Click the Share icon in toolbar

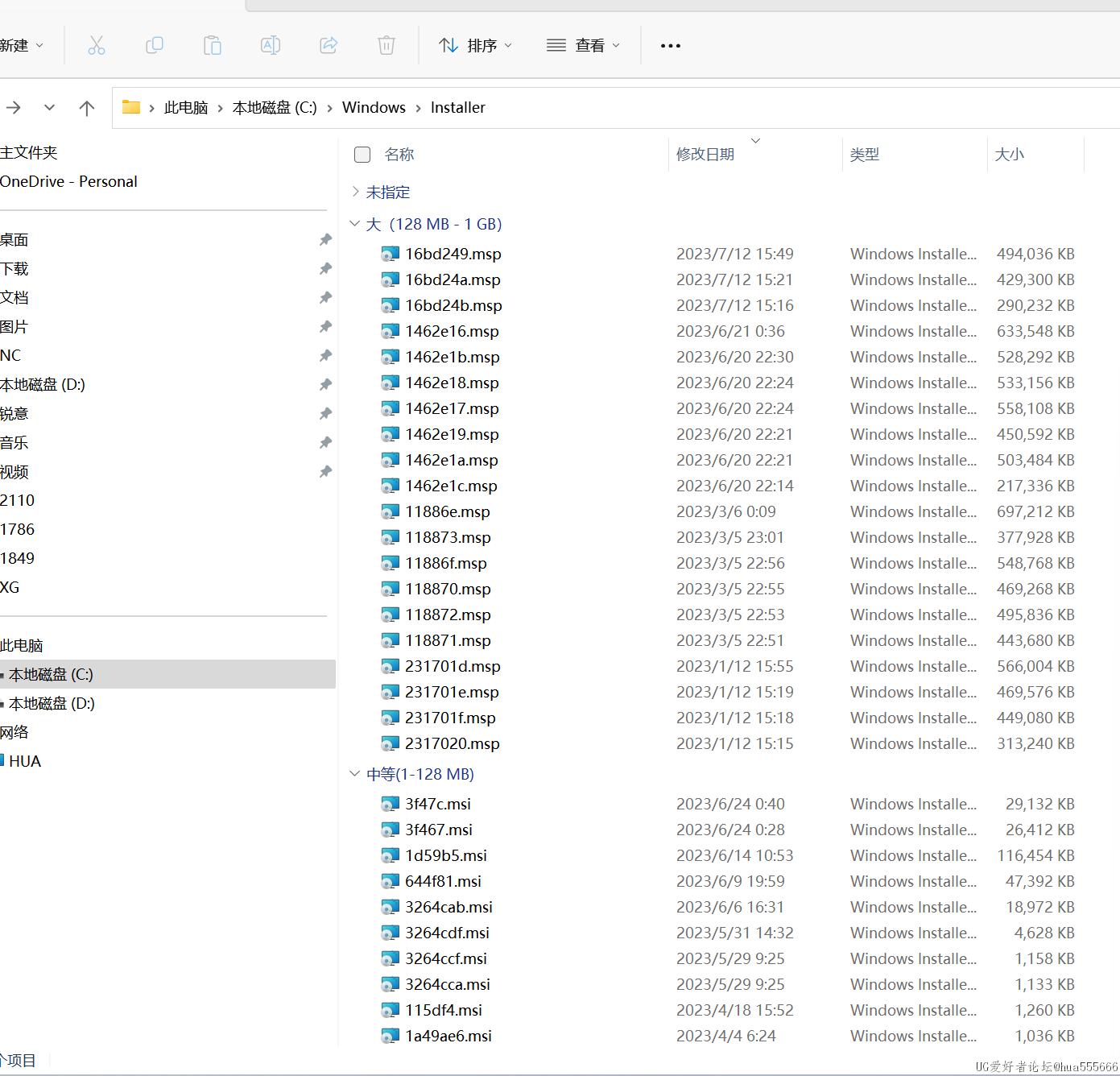[x=329, y=45]
